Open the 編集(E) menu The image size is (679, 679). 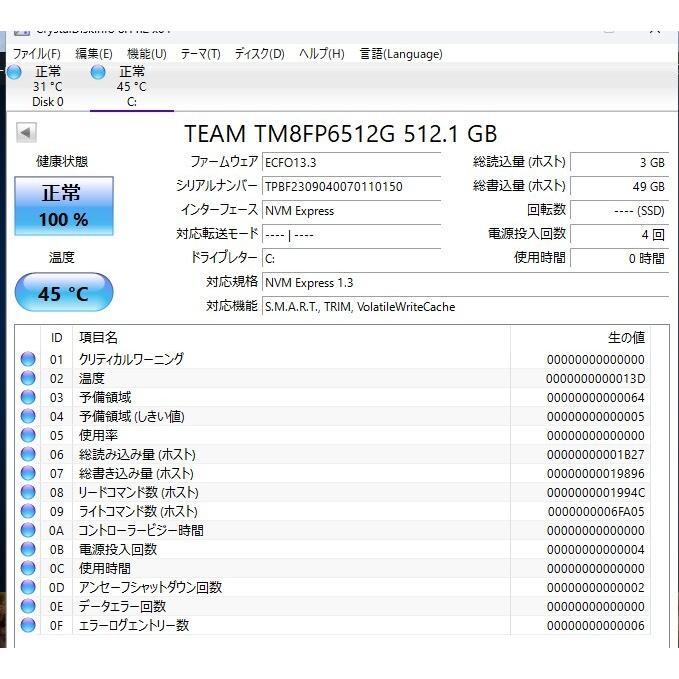click(94, 54)
